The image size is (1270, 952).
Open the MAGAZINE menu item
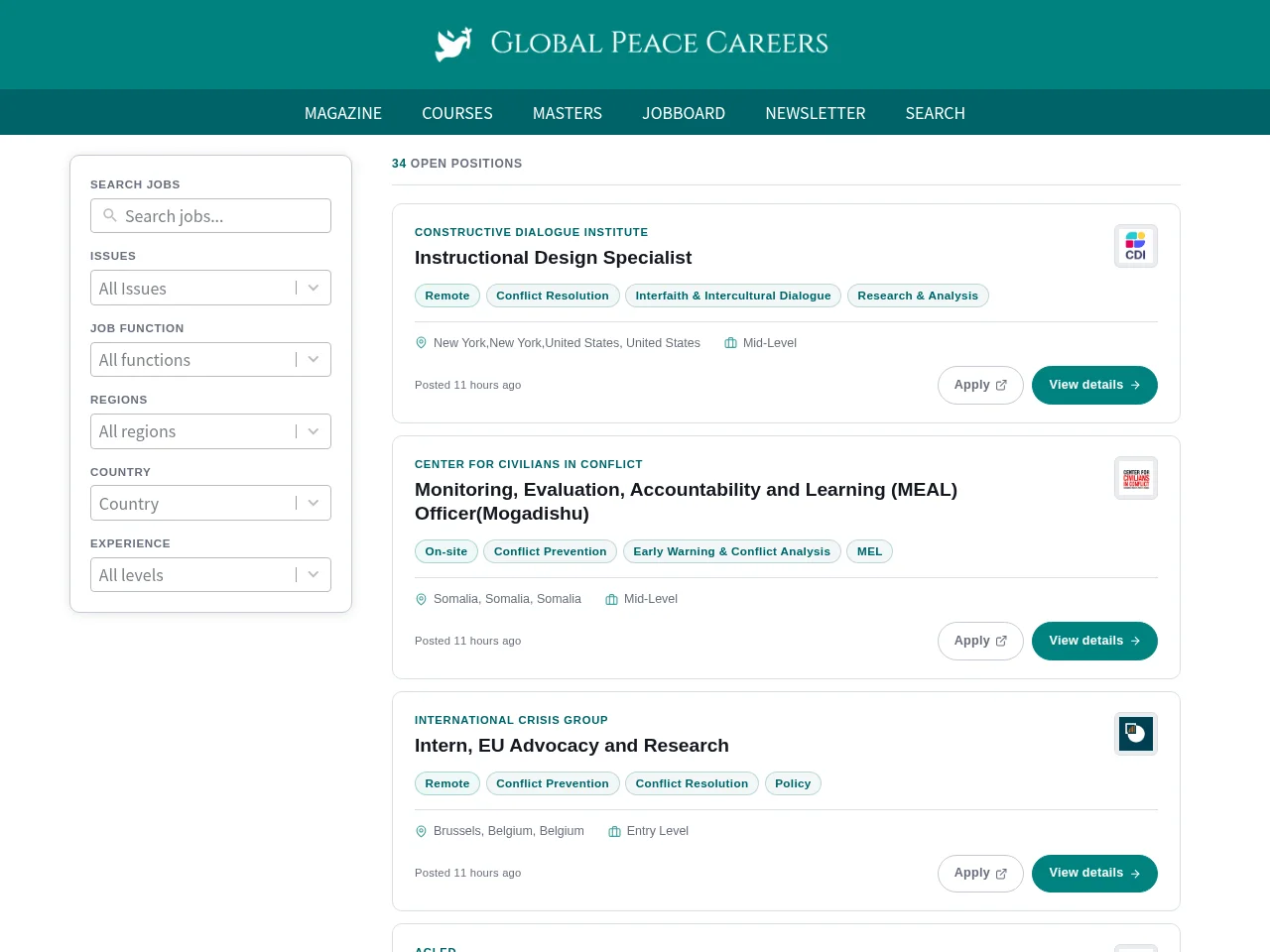(x=343, y=113)
